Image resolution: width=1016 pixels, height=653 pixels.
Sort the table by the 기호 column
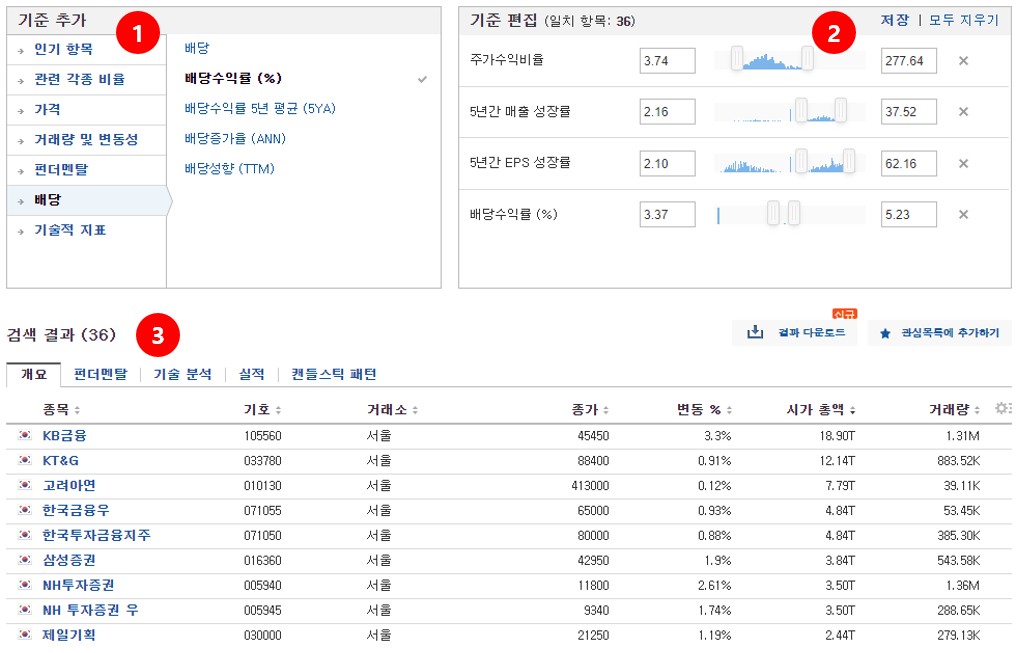tap(262, 409)
